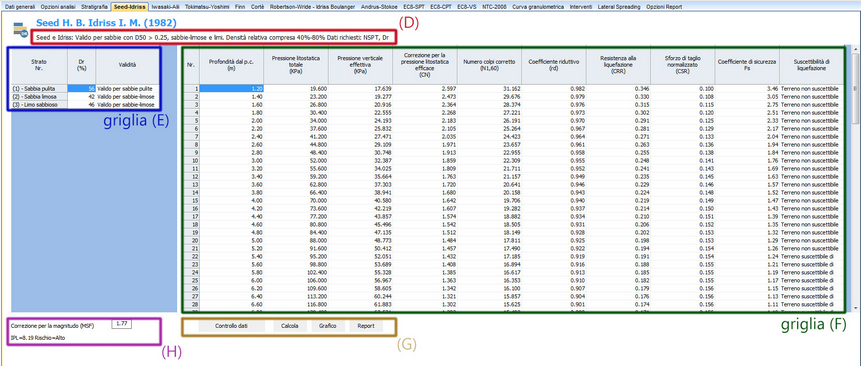The width and height of the screenshot is (861, 366).
Task: Click the Report button
Action: click(366, 325)
